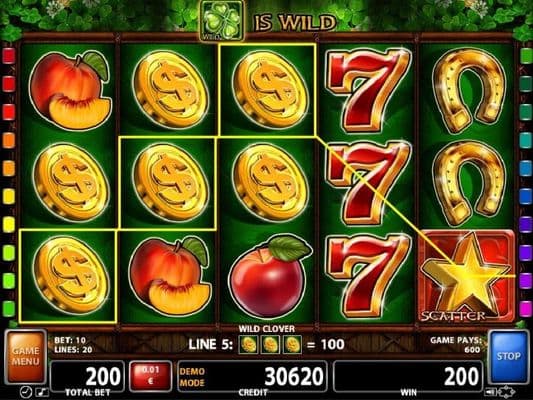Toggle the music note sound icon
This screenshot has height=400, width=533.
point(42,393)
